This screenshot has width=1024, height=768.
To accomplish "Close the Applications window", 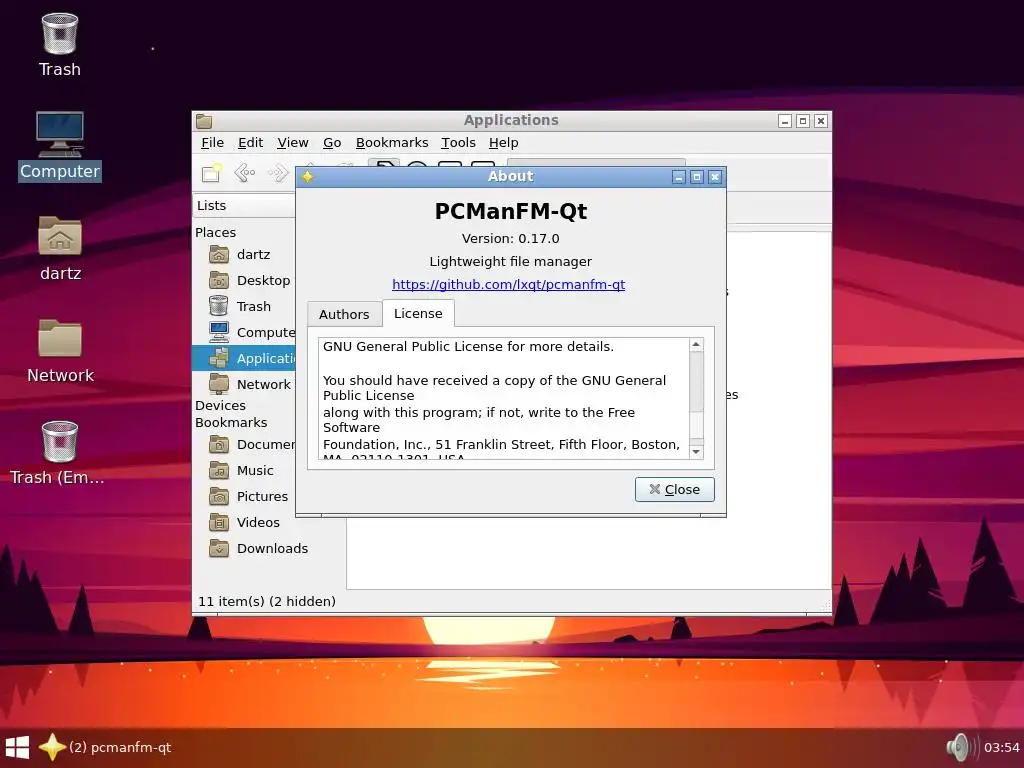I will [821, 121].
